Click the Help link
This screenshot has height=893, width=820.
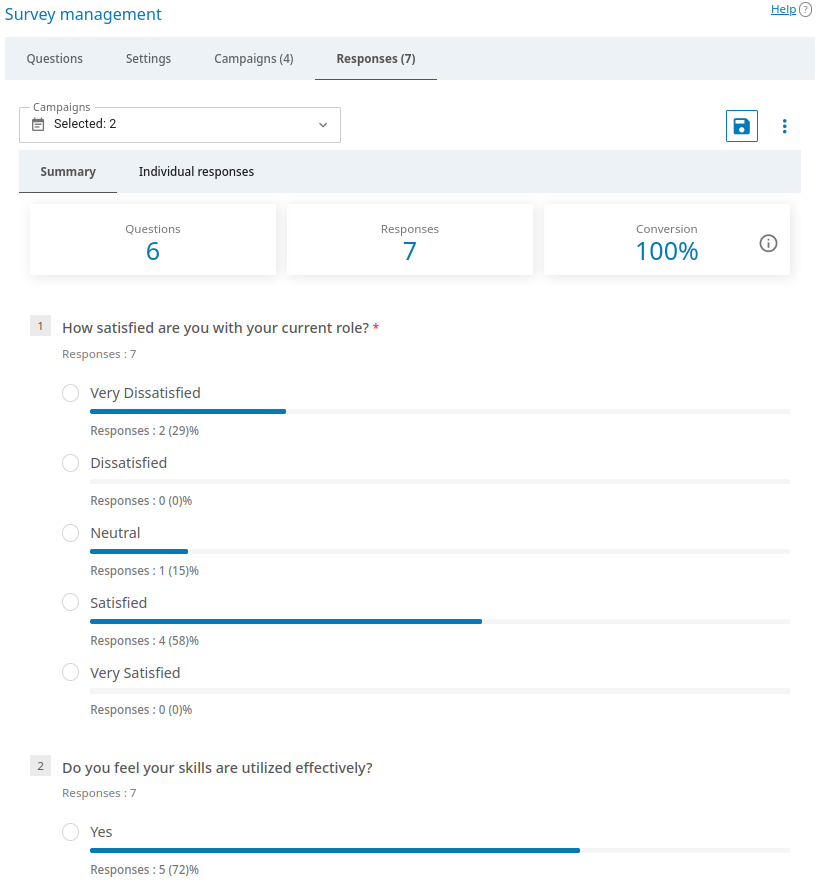(783, 10)
